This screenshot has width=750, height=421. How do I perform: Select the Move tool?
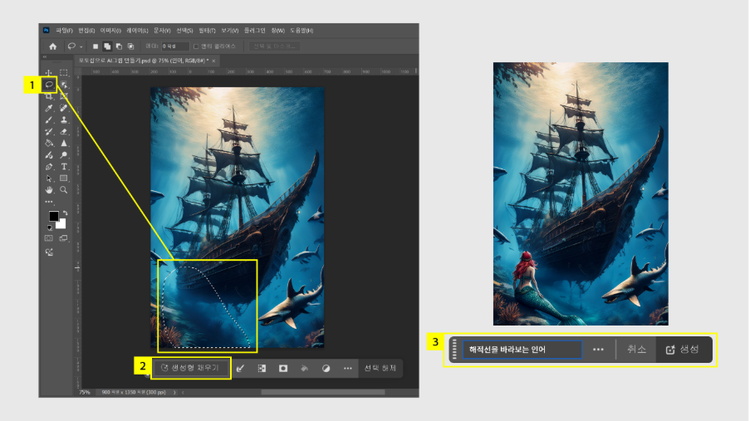(49, 73)
